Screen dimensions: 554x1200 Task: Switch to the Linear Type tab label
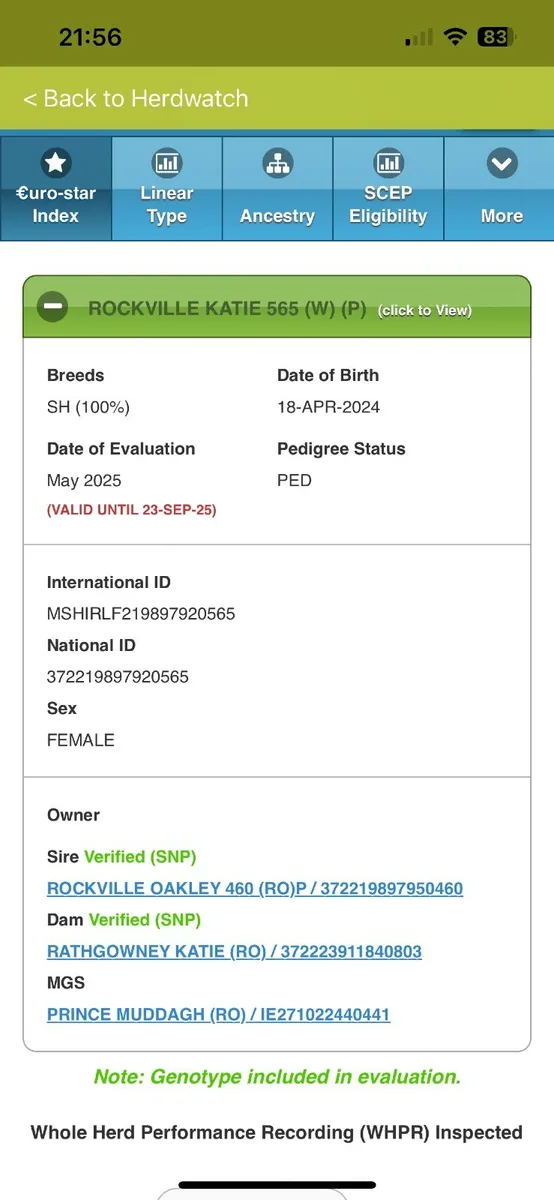click(166, 204)
